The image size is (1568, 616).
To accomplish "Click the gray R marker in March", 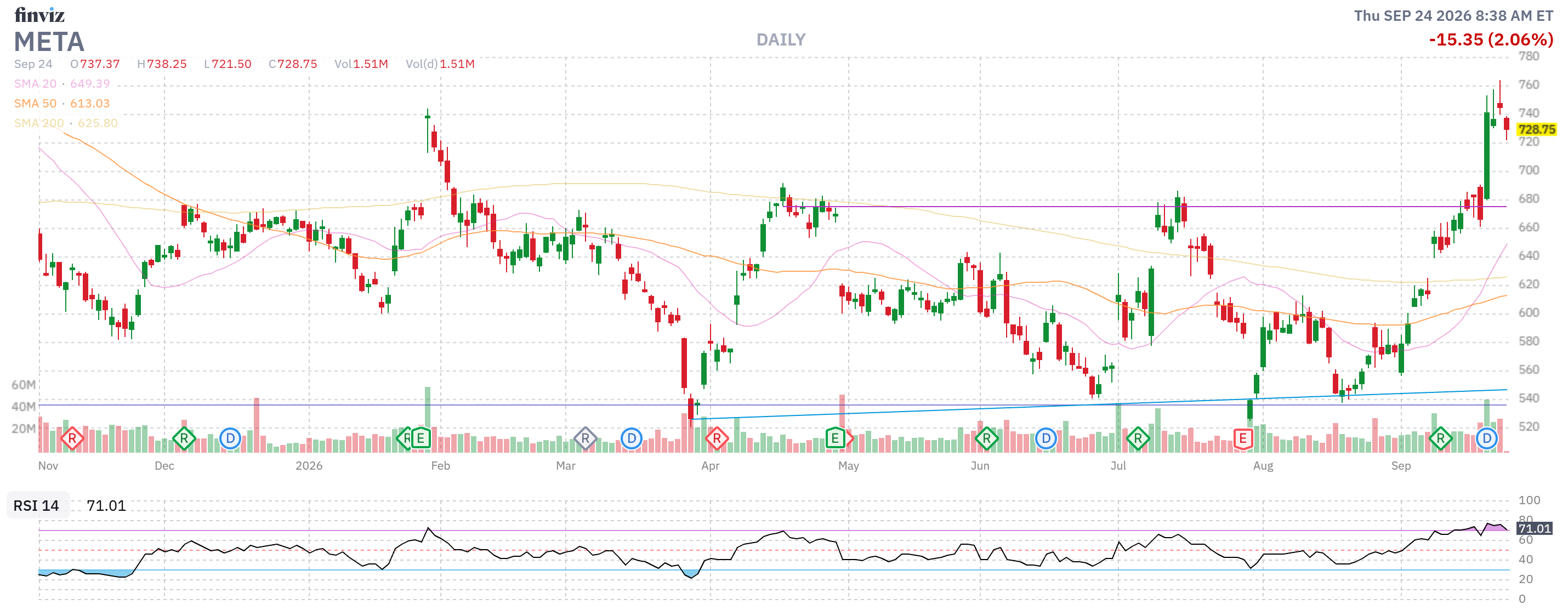I will point(585,438).
